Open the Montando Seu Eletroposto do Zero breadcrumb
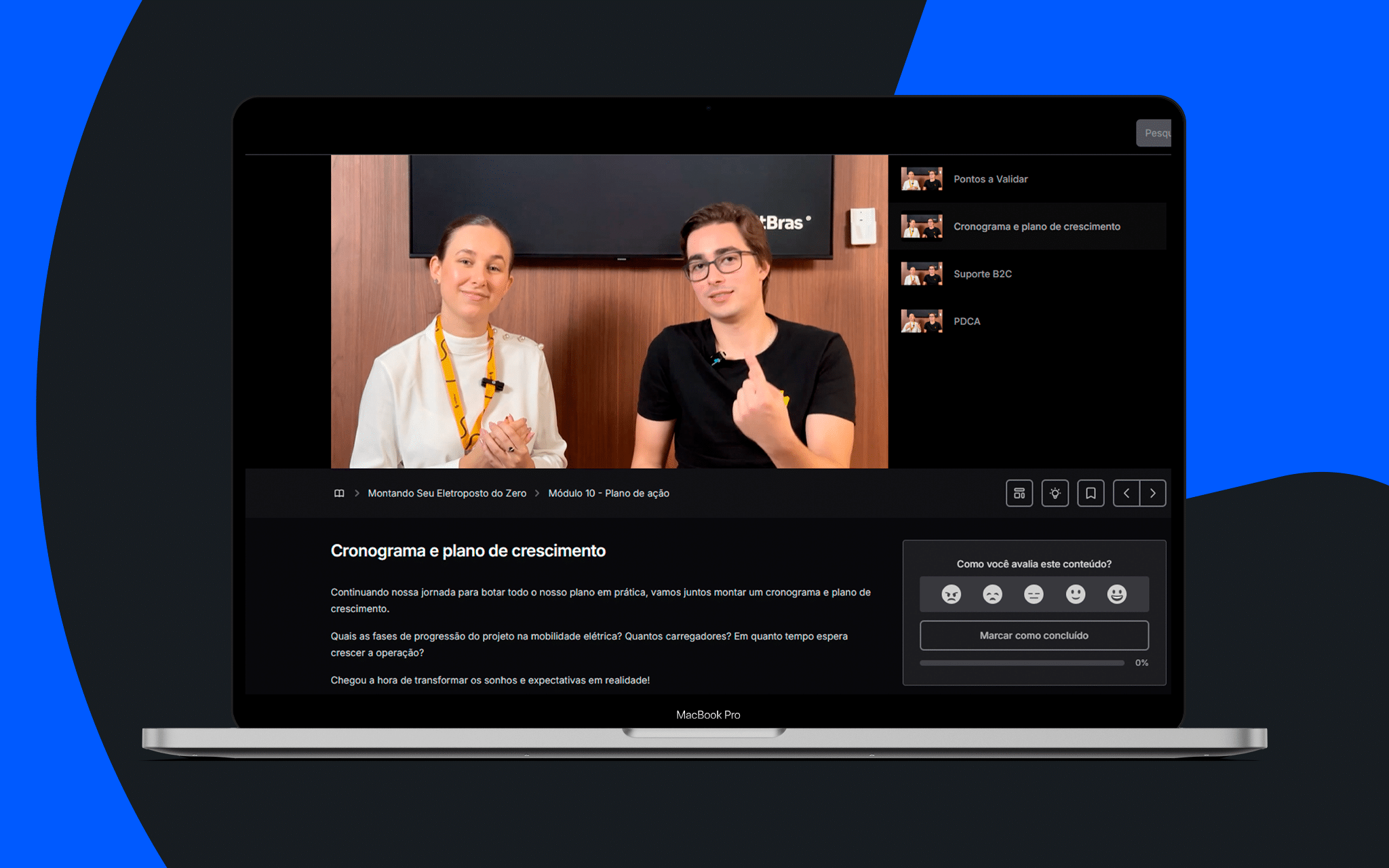The height and width of the screenshot is (868, 1389). [x=446, y=493]
